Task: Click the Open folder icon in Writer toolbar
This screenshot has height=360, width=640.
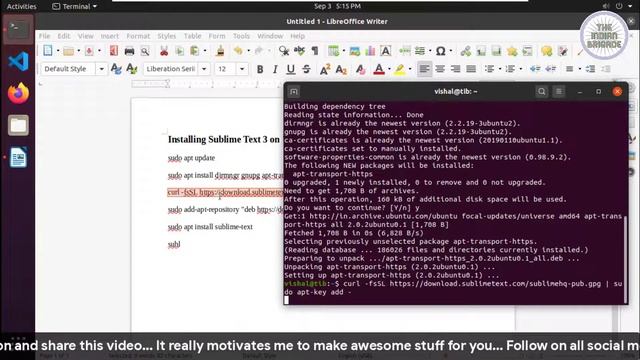Action: [69, 51]
